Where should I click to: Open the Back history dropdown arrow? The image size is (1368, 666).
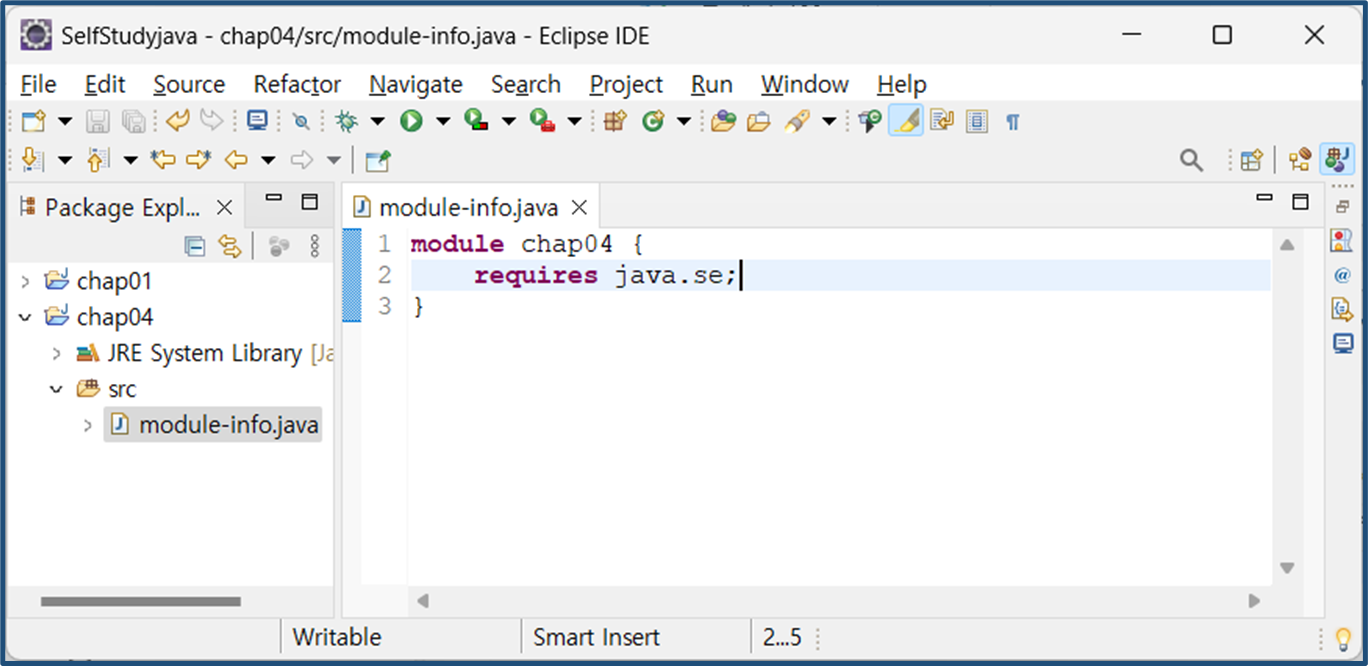[268, 160]
